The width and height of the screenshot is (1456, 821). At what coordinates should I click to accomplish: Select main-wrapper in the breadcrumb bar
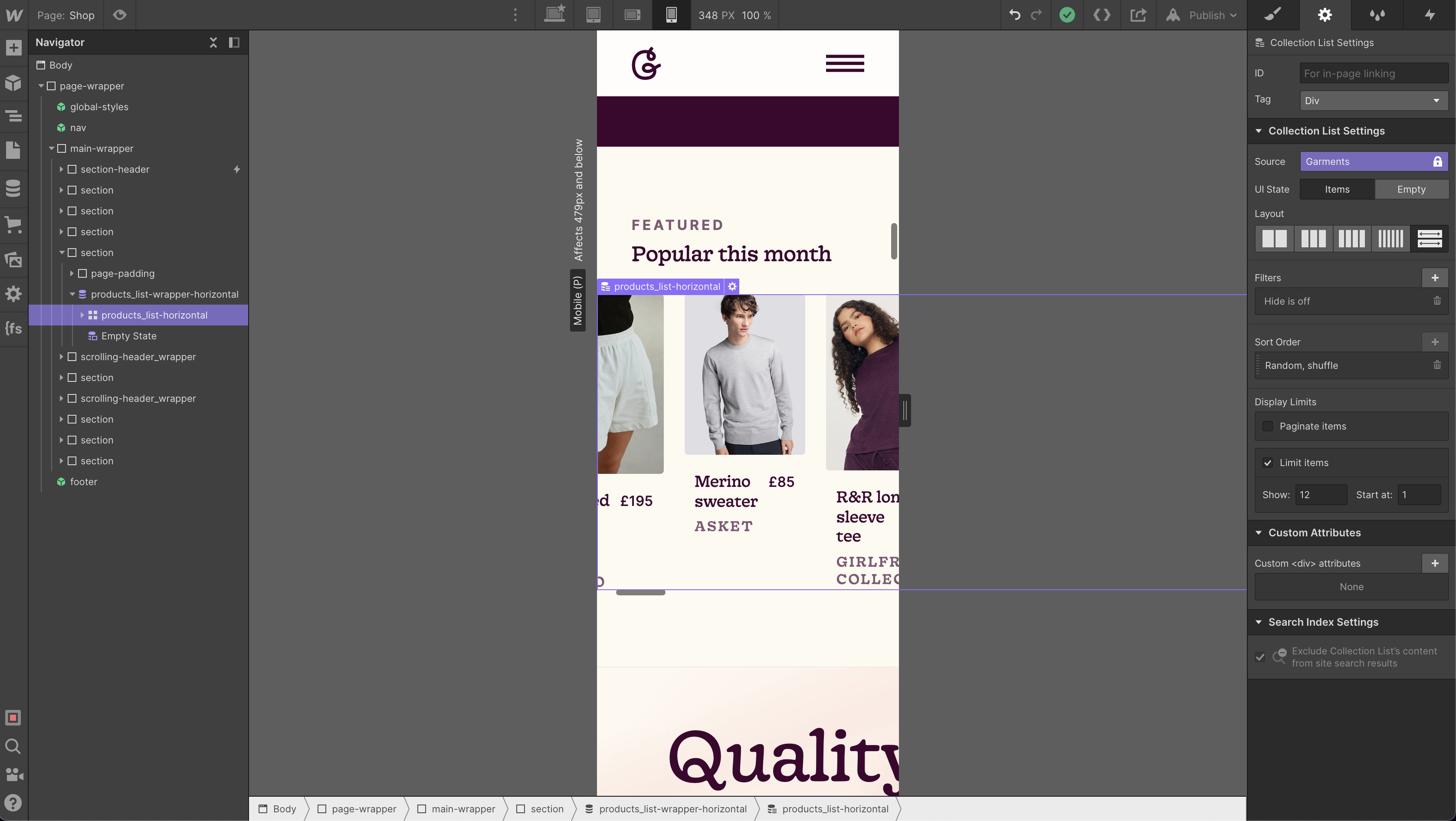[462, 808]
